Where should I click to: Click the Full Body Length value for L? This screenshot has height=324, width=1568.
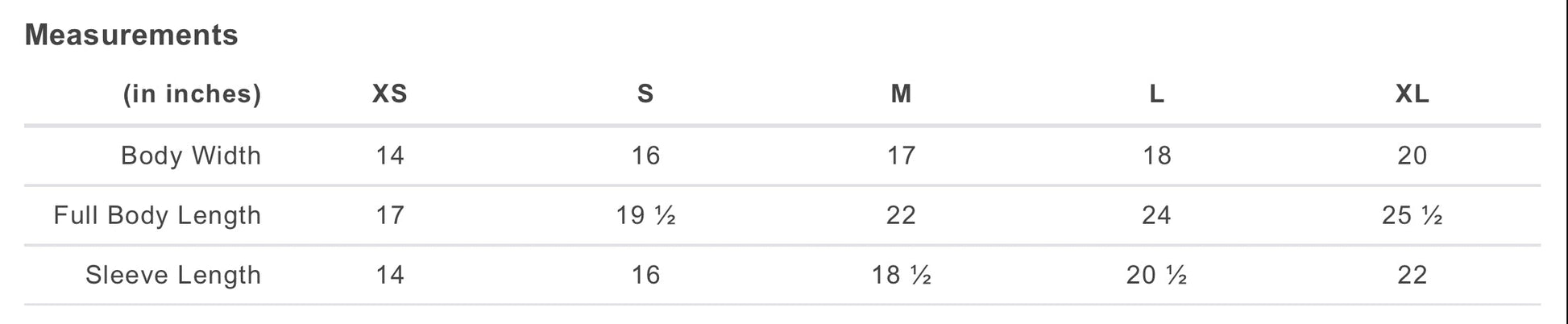pyautogui.click(x=1156, y=215)
